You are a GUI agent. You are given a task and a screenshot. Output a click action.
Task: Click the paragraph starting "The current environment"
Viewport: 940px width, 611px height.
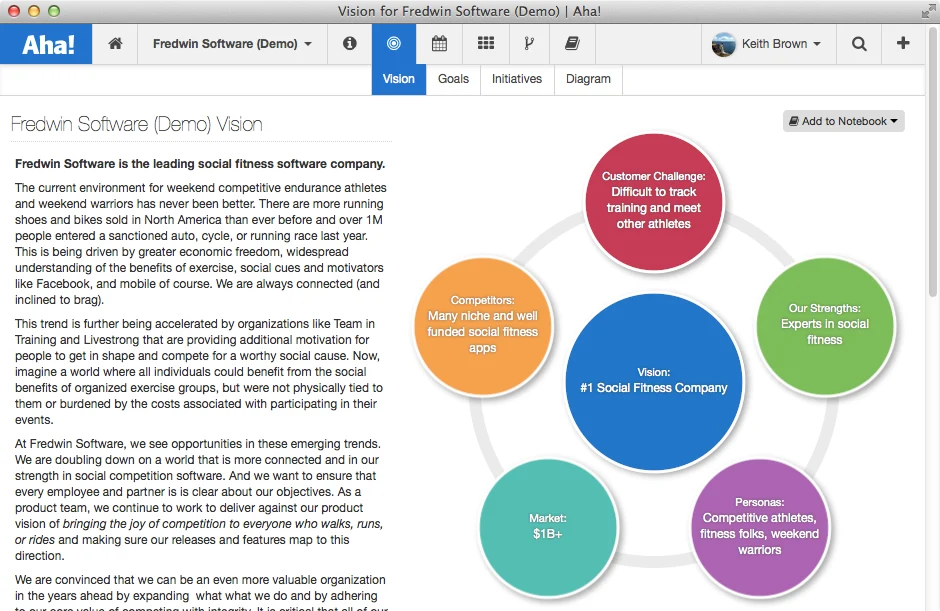[x=201, y=243]
